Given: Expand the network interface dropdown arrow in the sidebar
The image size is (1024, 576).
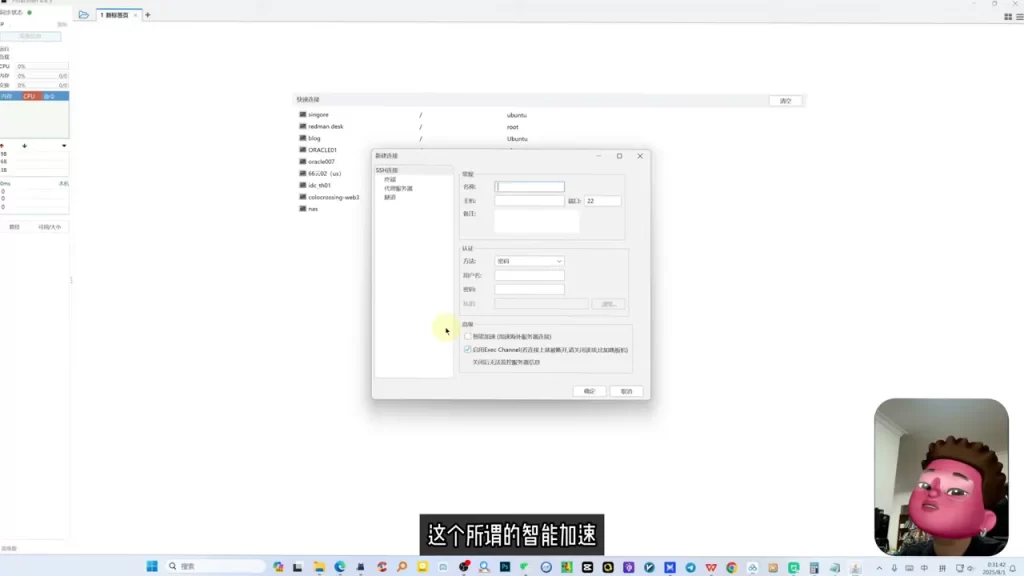Looking at the screenshot, I should coord(64,146).
